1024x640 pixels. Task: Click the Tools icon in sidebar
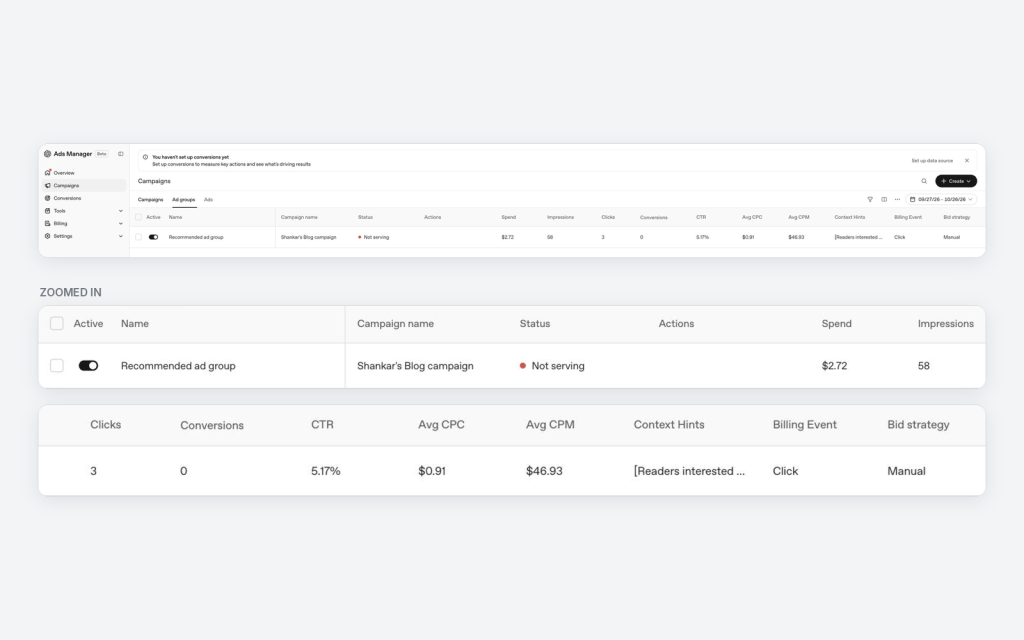[x=47, y=211]
